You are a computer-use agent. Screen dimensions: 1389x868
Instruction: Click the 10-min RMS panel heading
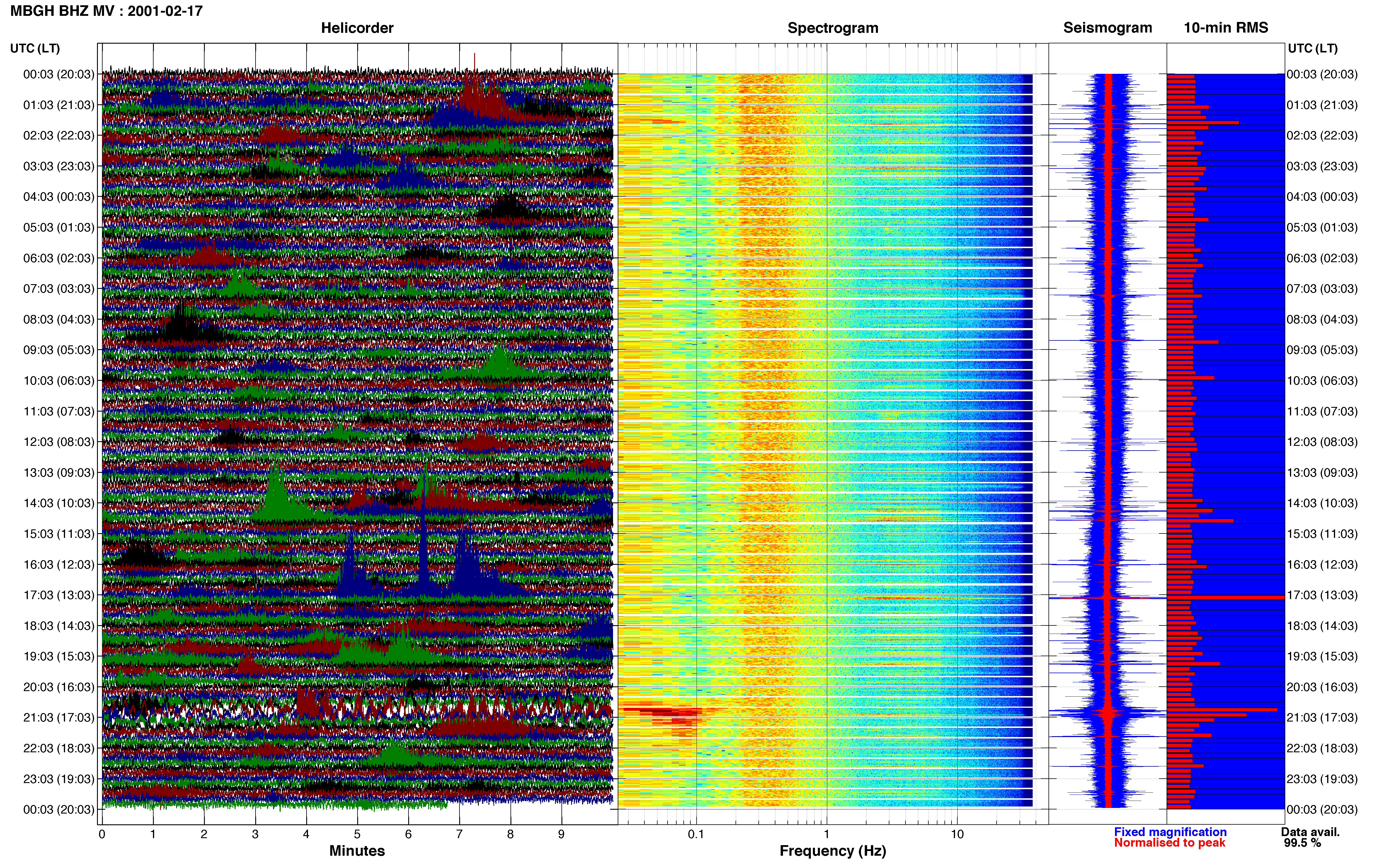[x=1226, y=28]
